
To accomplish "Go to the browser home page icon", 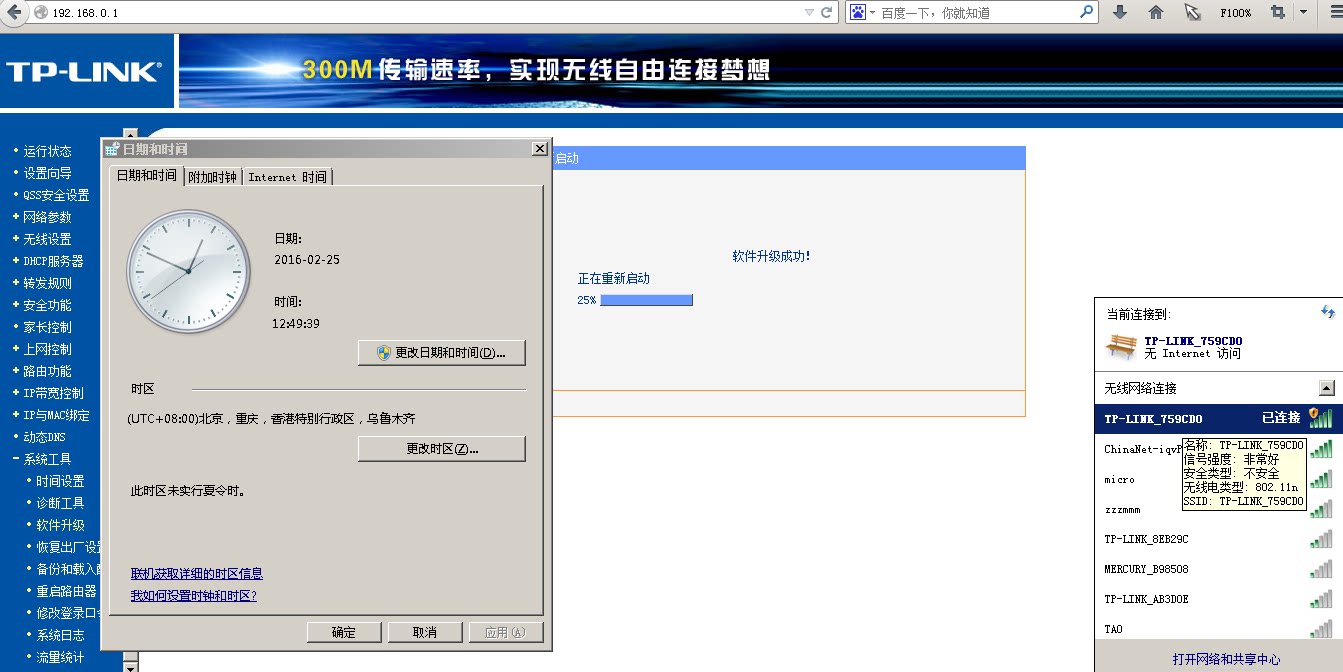I will (x=1156, y=12).
